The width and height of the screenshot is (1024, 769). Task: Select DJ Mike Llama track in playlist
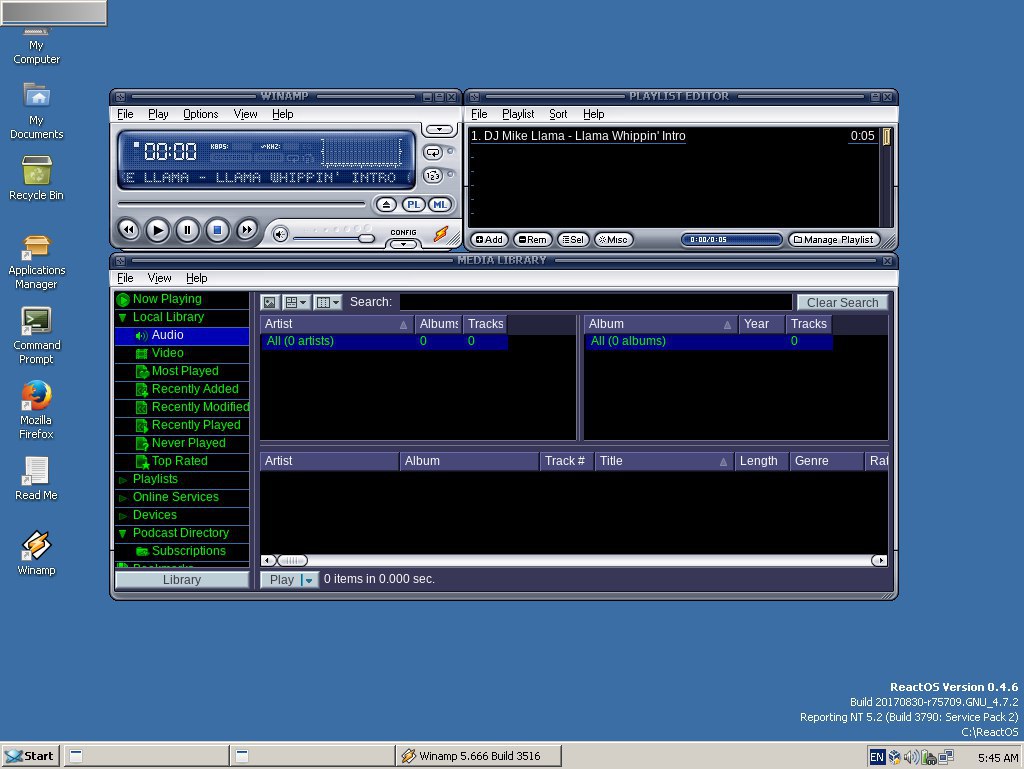coord(673,136)
